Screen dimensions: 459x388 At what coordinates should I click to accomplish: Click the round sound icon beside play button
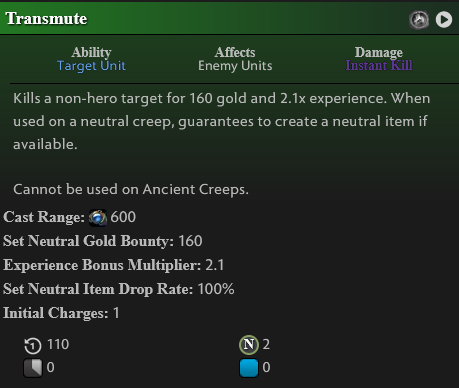[419, 20]
